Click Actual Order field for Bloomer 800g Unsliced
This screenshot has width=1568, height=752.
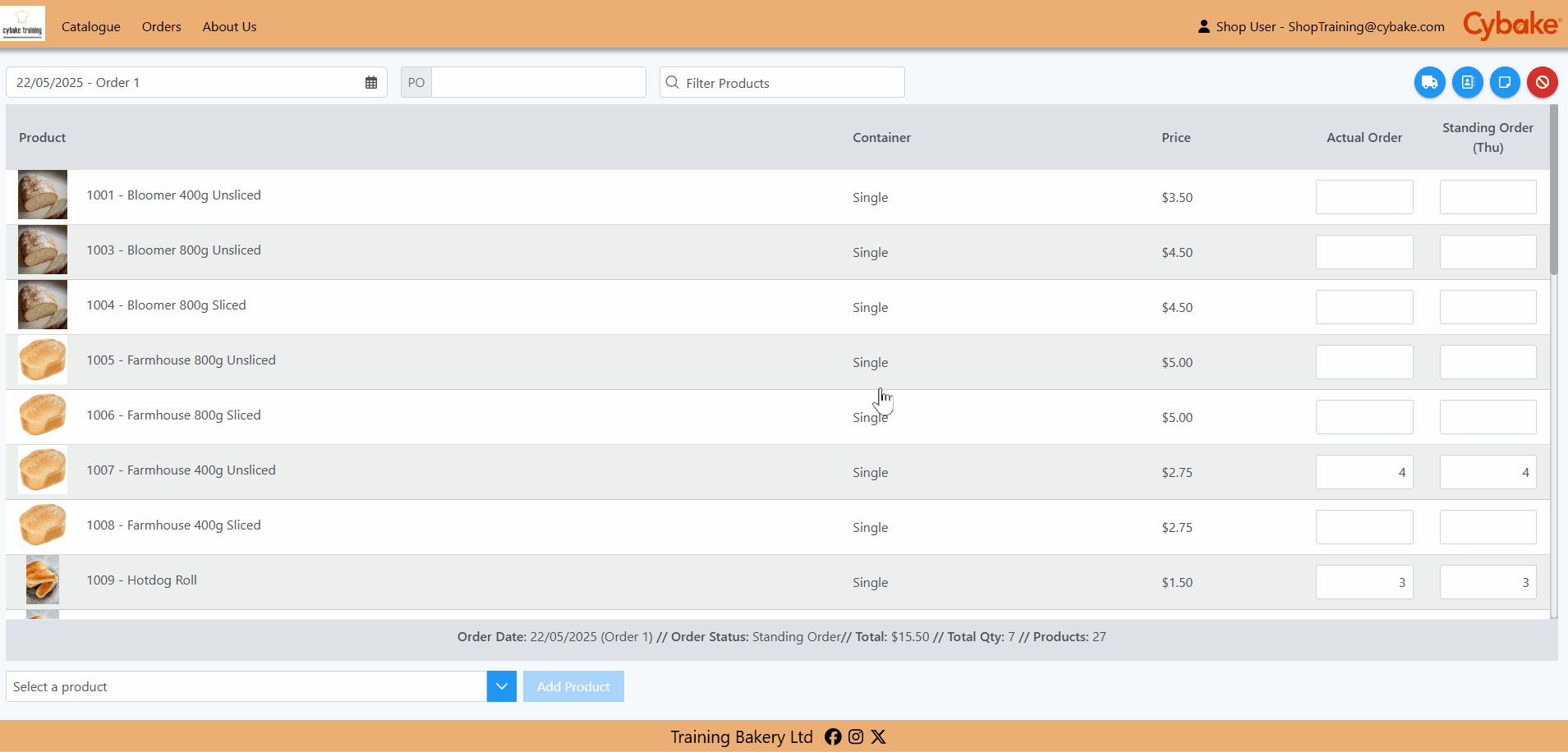1364,252
